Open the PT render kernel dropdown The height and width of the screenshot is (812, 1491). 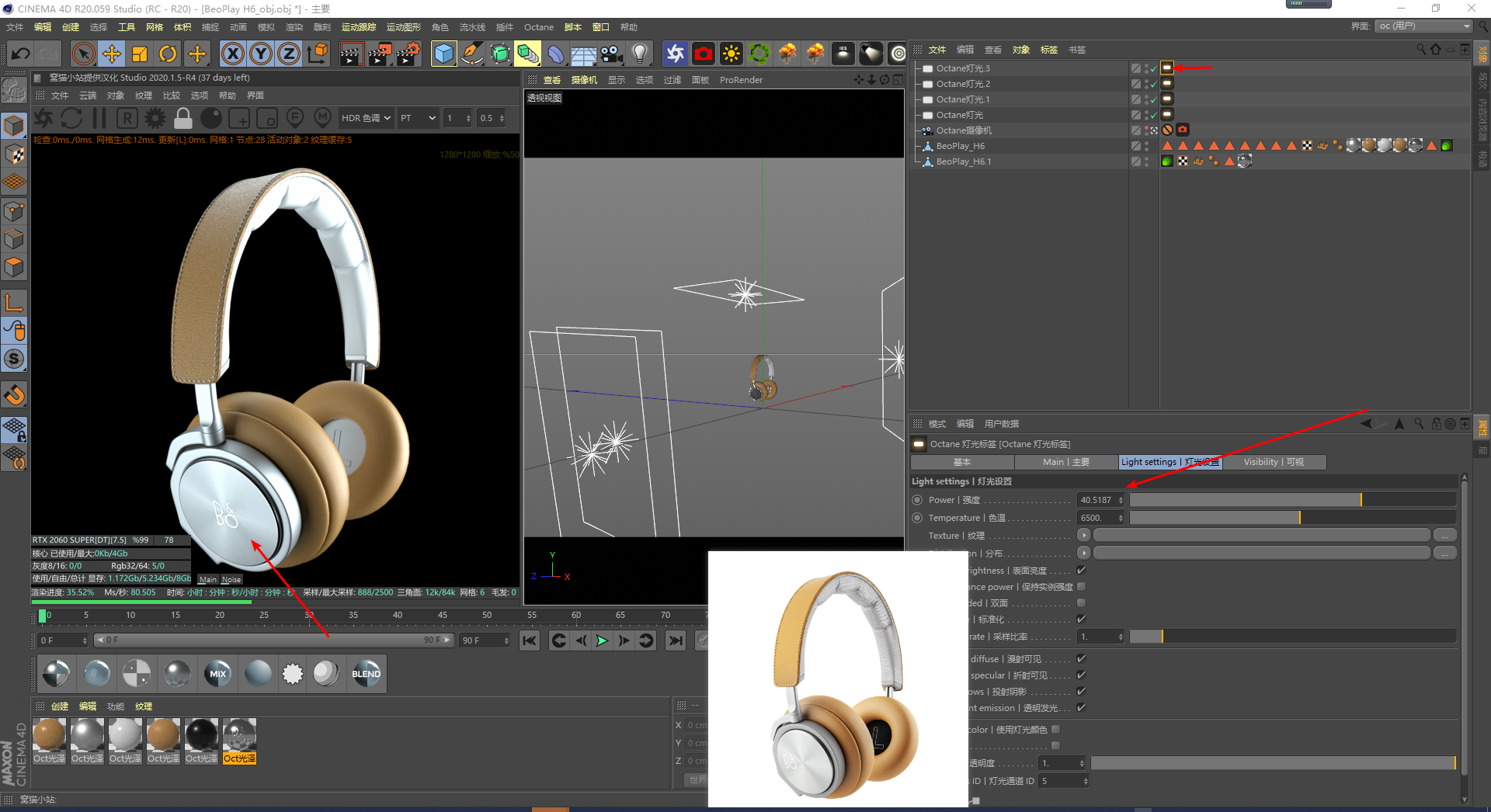tap(418, 118)
